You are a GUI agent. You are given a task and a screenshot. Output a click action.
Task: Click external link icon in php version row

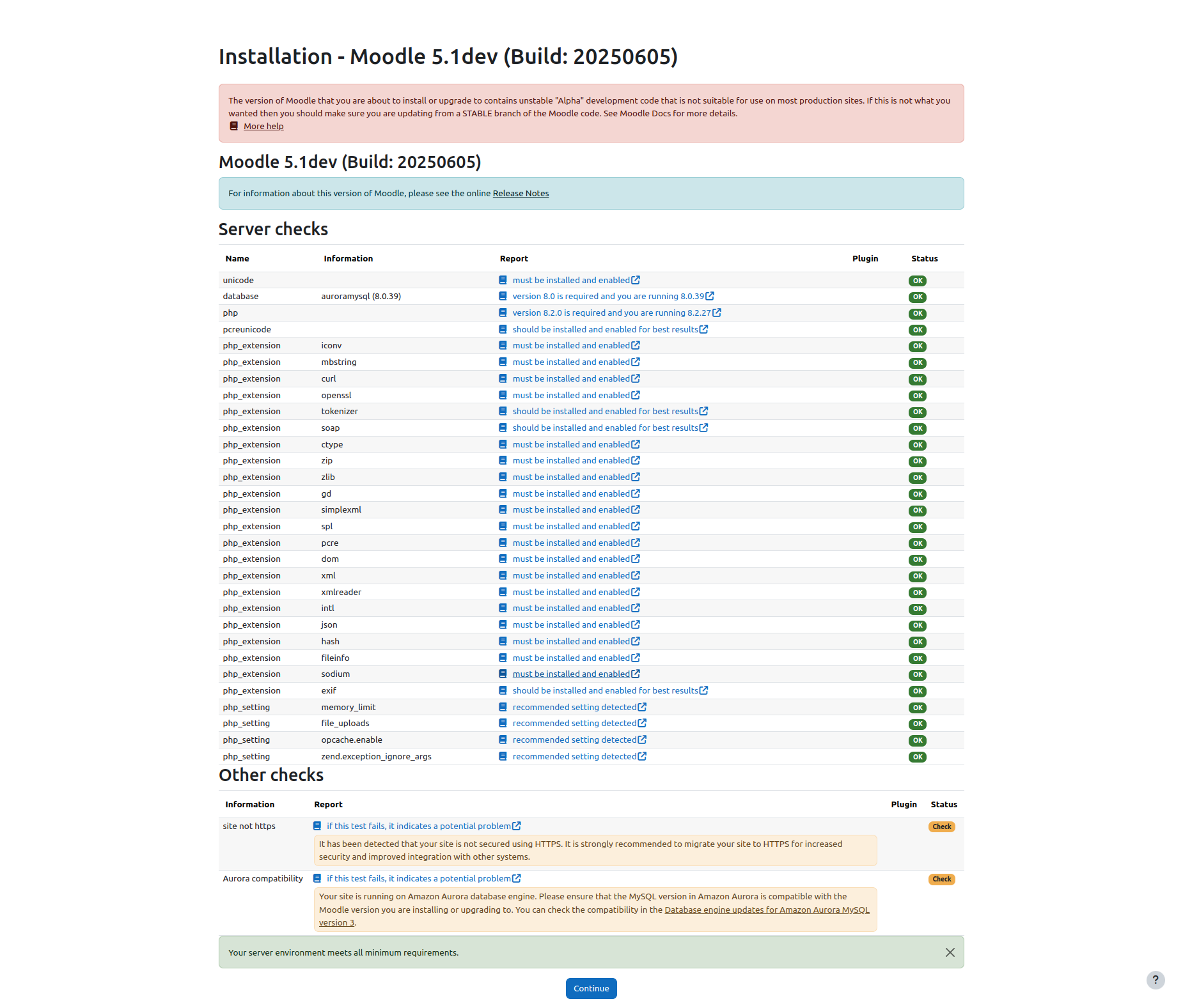pos(717,313)
